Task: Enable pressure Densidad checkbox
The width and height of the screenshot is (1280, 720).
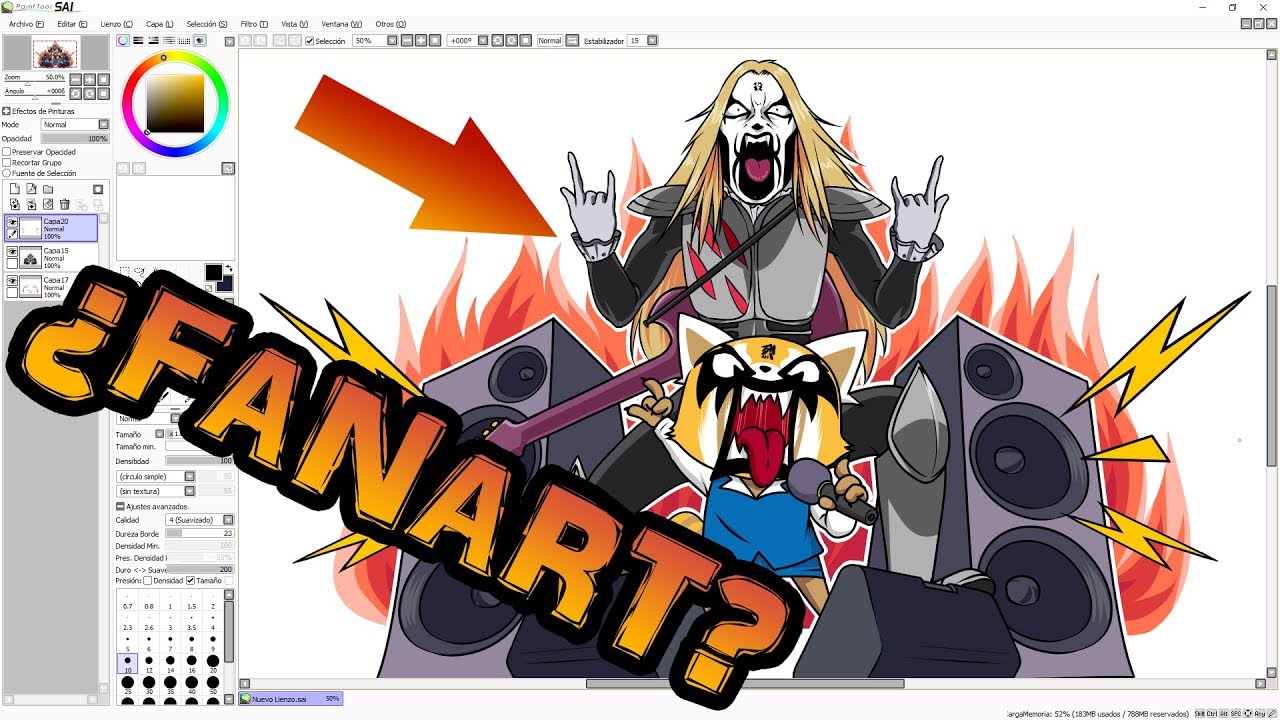Action: [147, 580]
